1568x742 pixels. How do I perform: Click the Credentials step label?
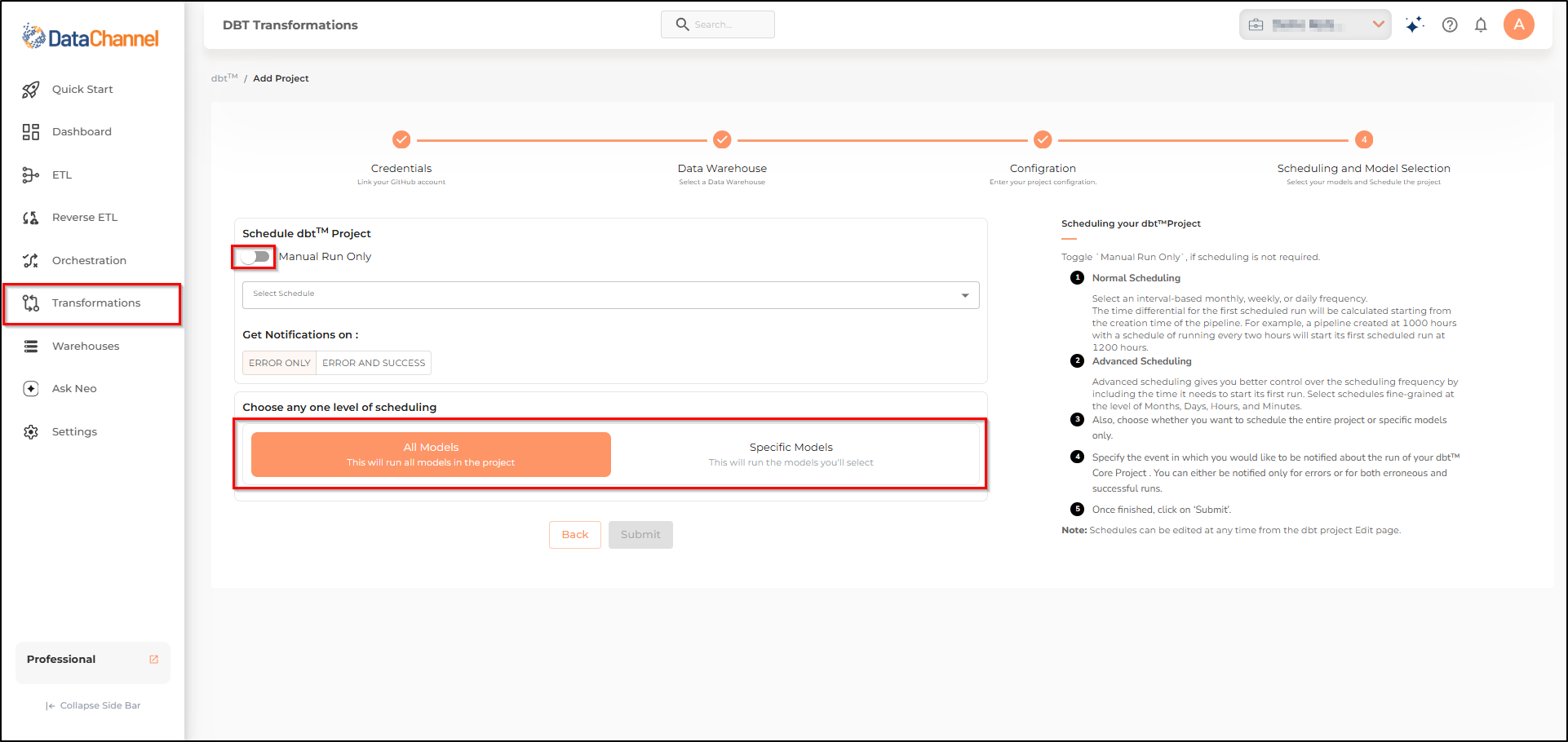401,169
